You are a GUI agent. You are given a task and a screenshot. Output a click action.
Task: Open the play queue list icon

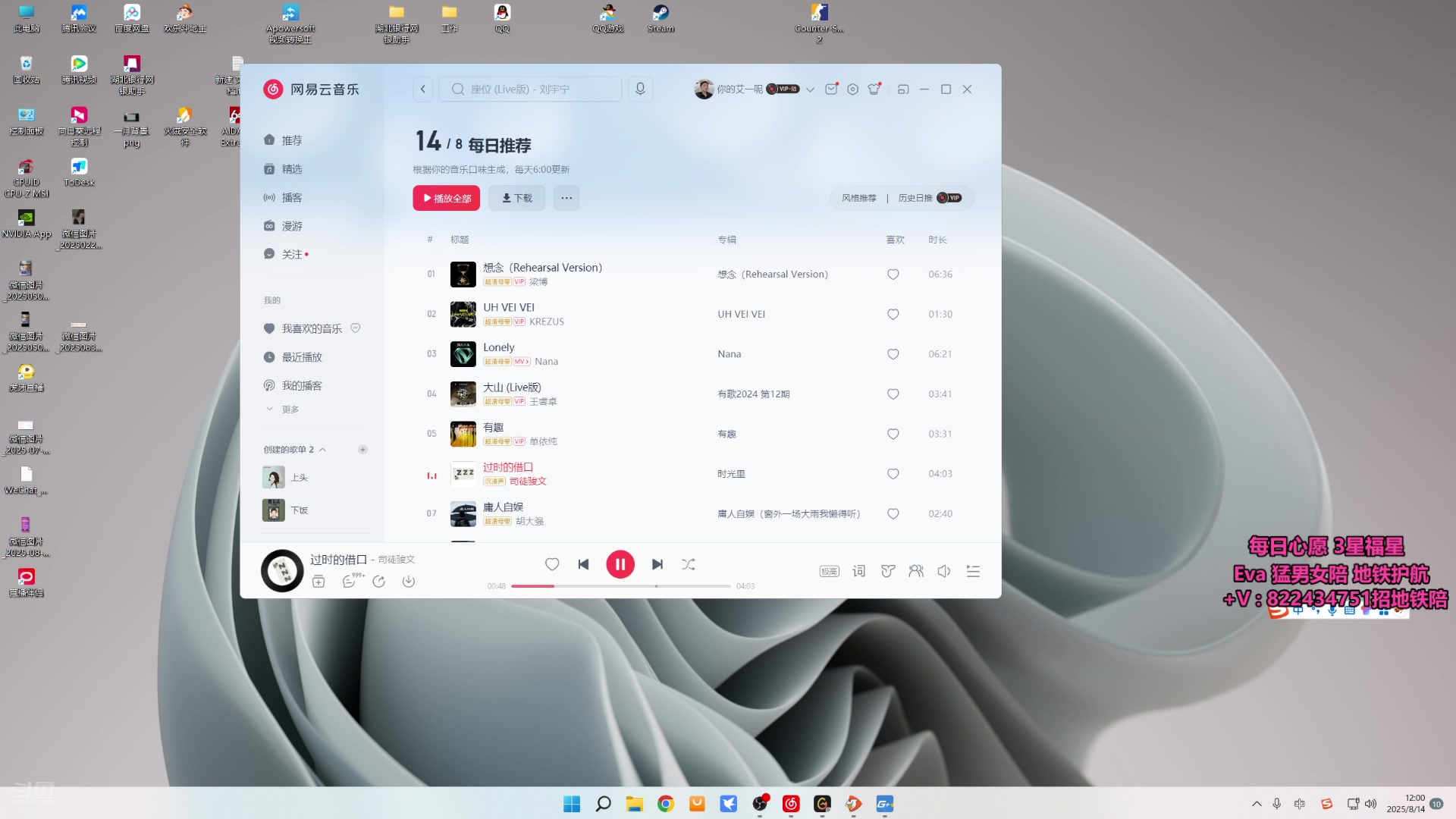pyautogui.click(x=973, y=571)
